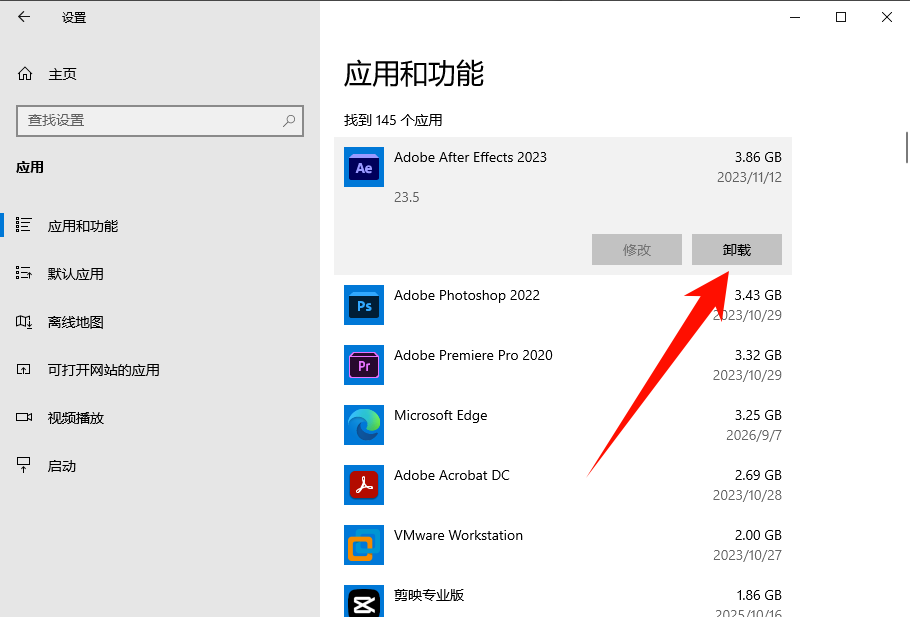The height and width of the screenshot is (617, 910).
Task: Click the vertical scrollbar thumb
Action: click(907, 147)
